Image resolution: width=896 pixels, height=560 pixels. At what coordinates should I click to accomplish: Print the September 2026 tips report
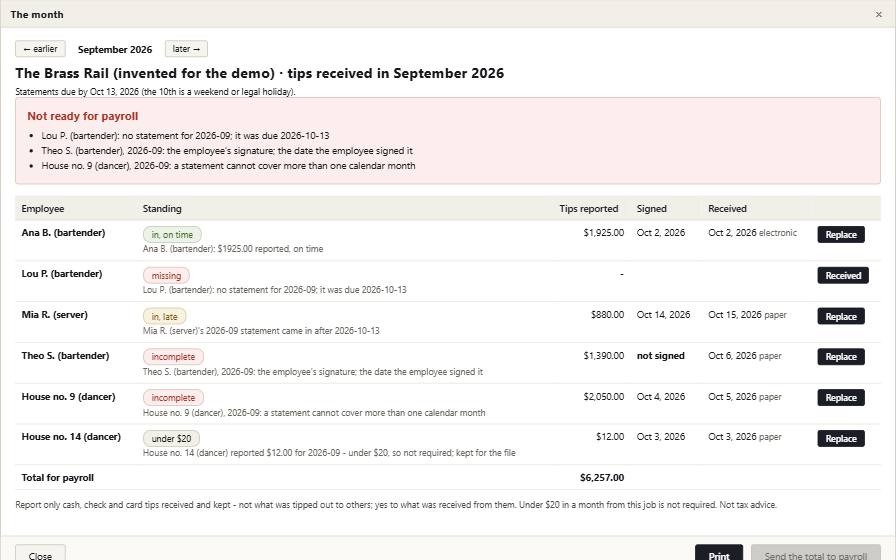[719, 553]
